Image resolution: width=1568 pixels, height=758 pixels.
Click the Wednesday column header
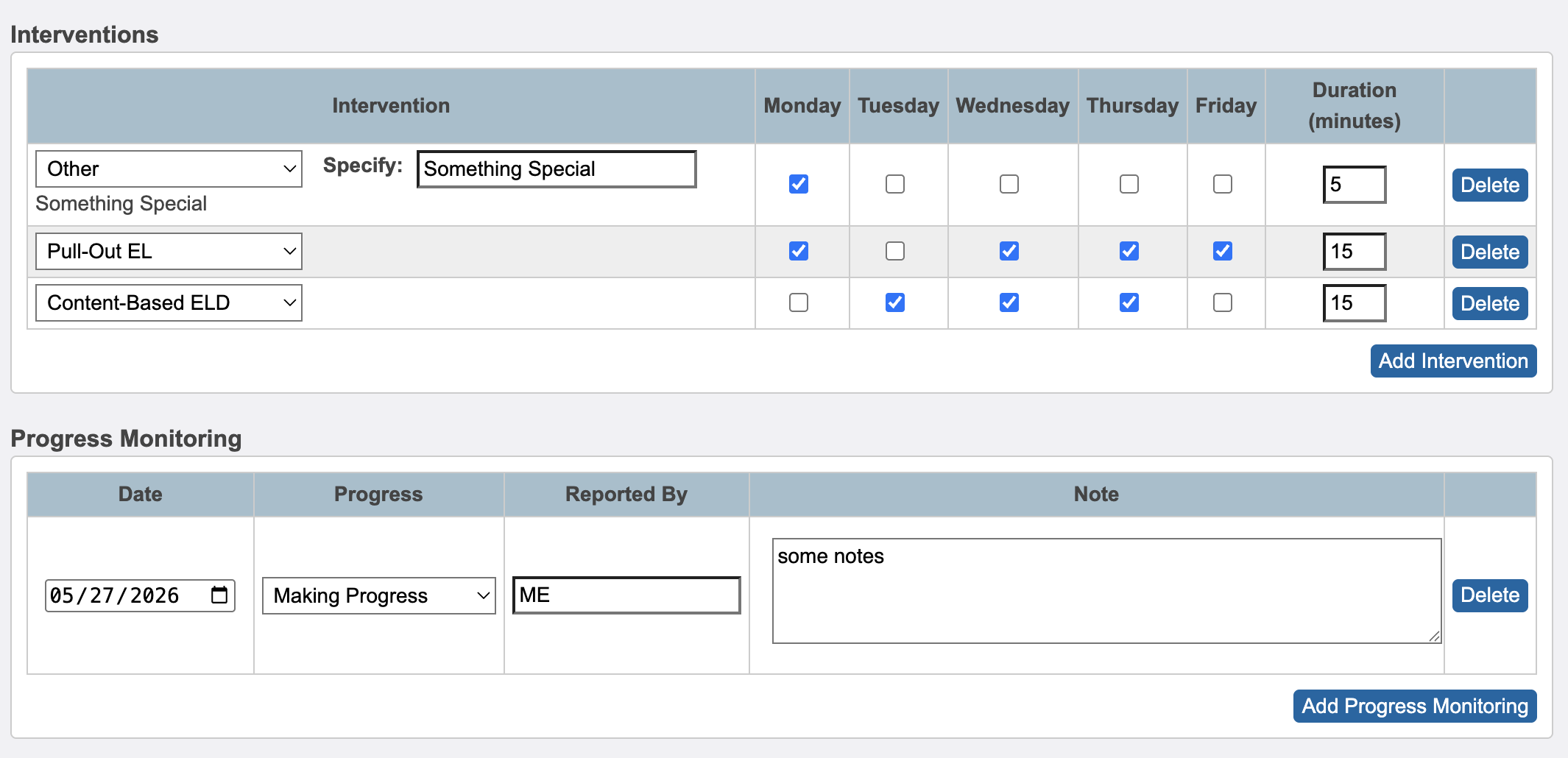coord(1013,105)
